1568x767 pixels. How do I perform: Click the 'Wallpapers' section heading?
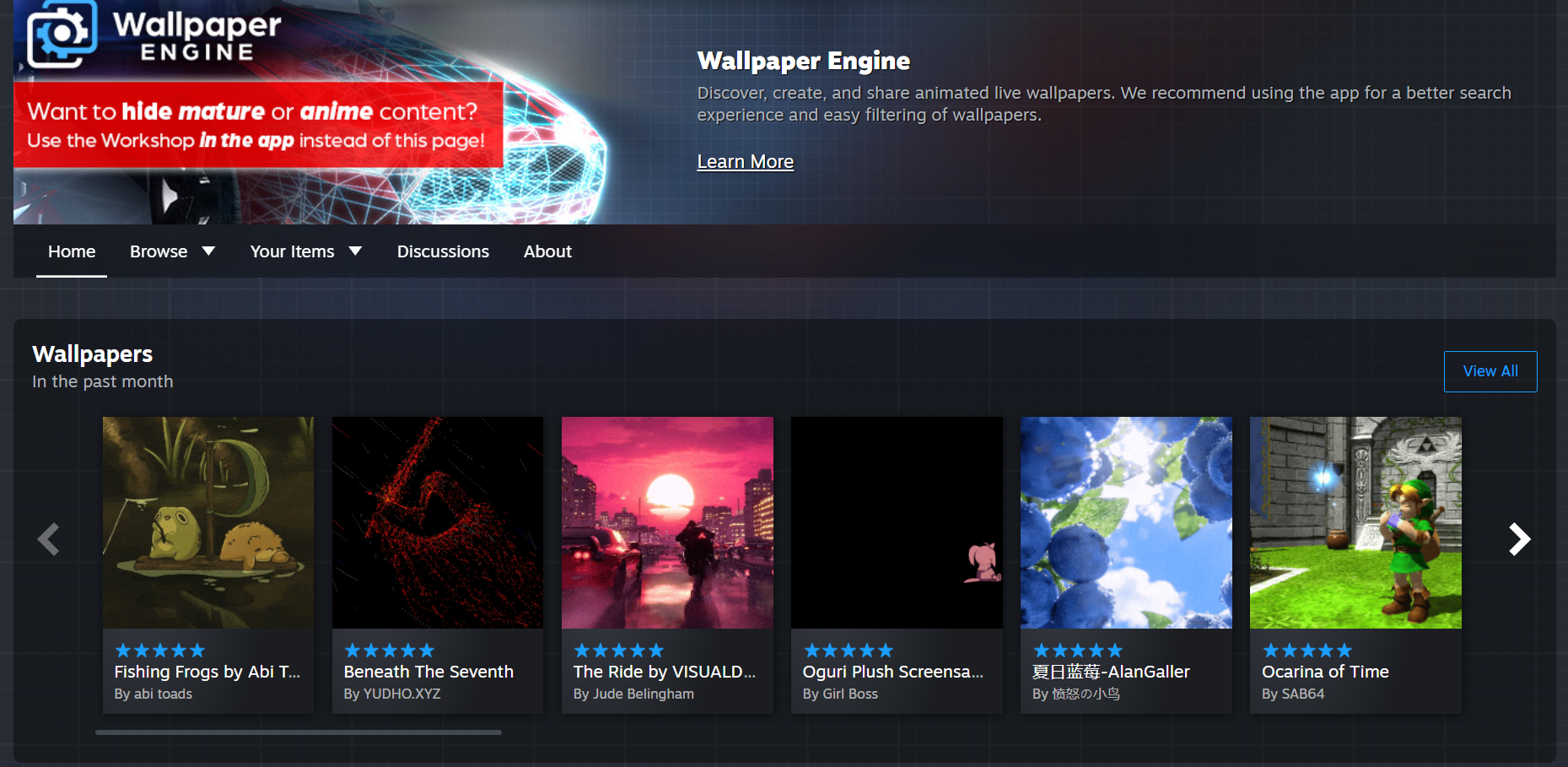tap(93, 354)
